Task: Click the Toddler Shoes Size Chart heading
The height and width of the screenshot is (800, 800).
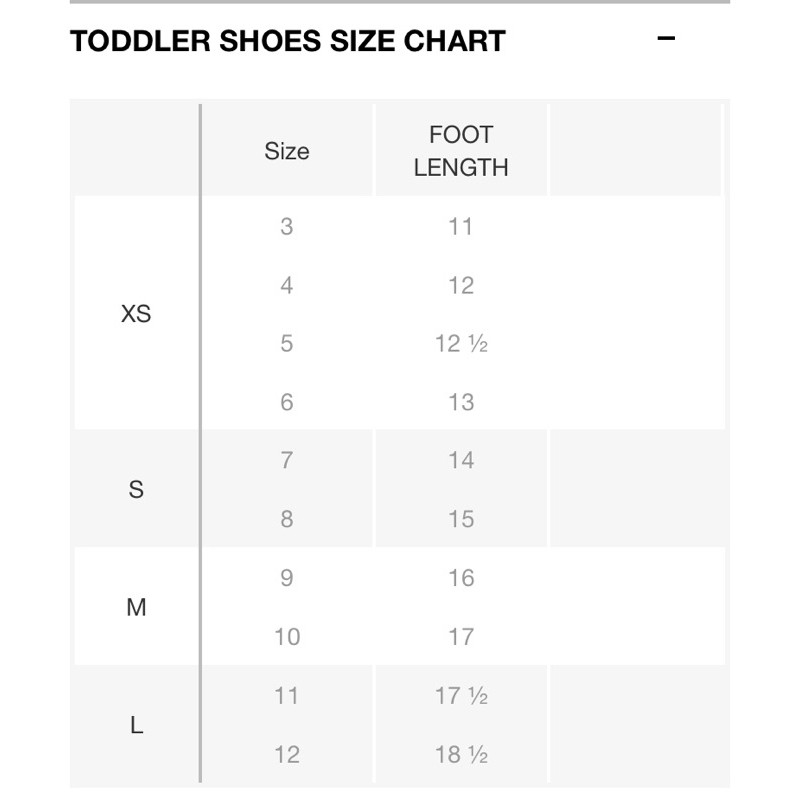Action: 288,41
